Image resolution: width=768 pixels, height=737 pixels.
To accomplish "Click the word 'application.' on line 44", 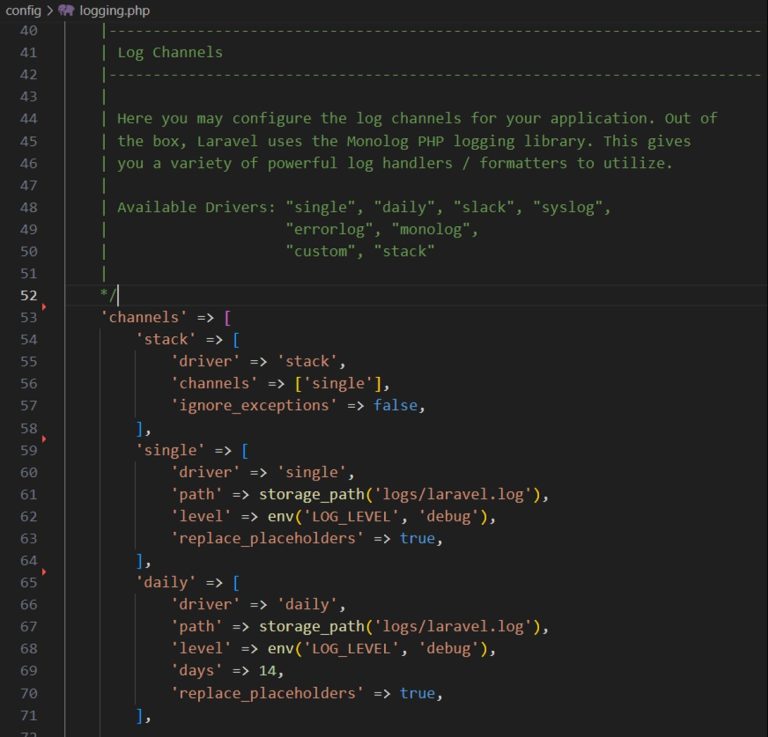I will point(603,119).
